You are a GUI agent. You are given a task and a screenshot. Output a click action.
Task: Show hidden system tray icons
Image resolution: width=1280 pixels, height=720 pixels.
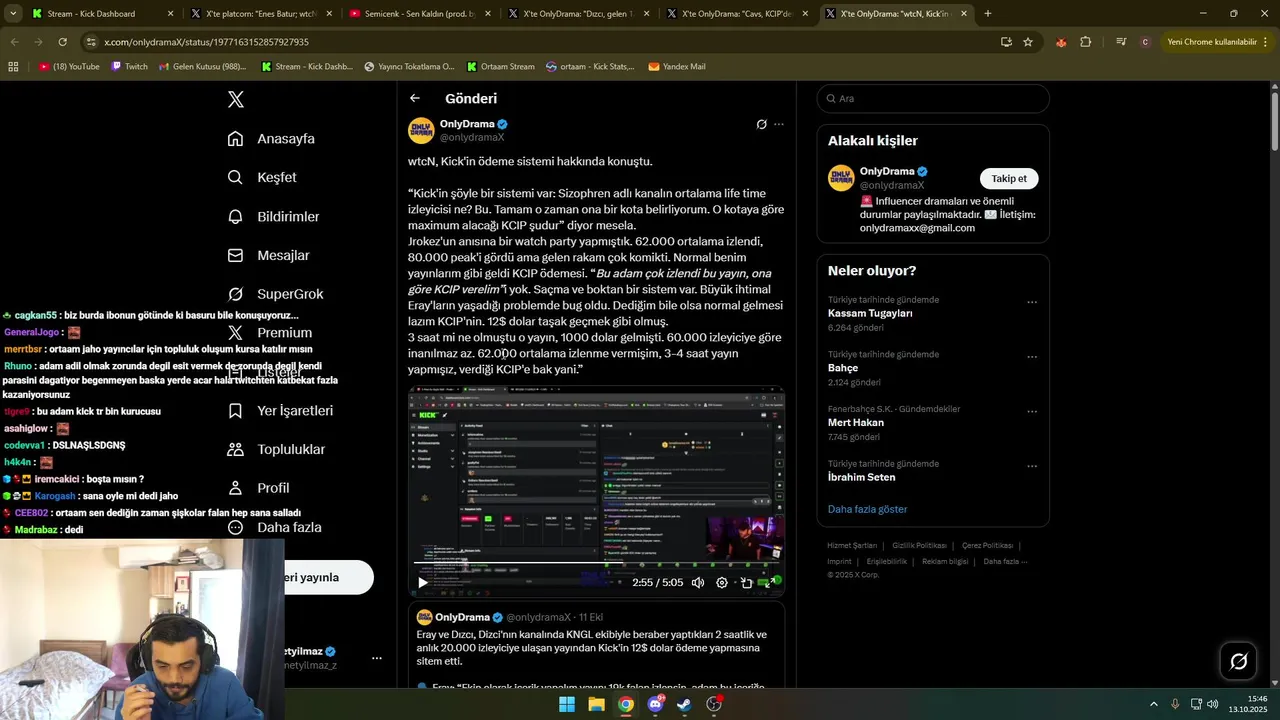pyautogui.click(x=1153, y=704)
